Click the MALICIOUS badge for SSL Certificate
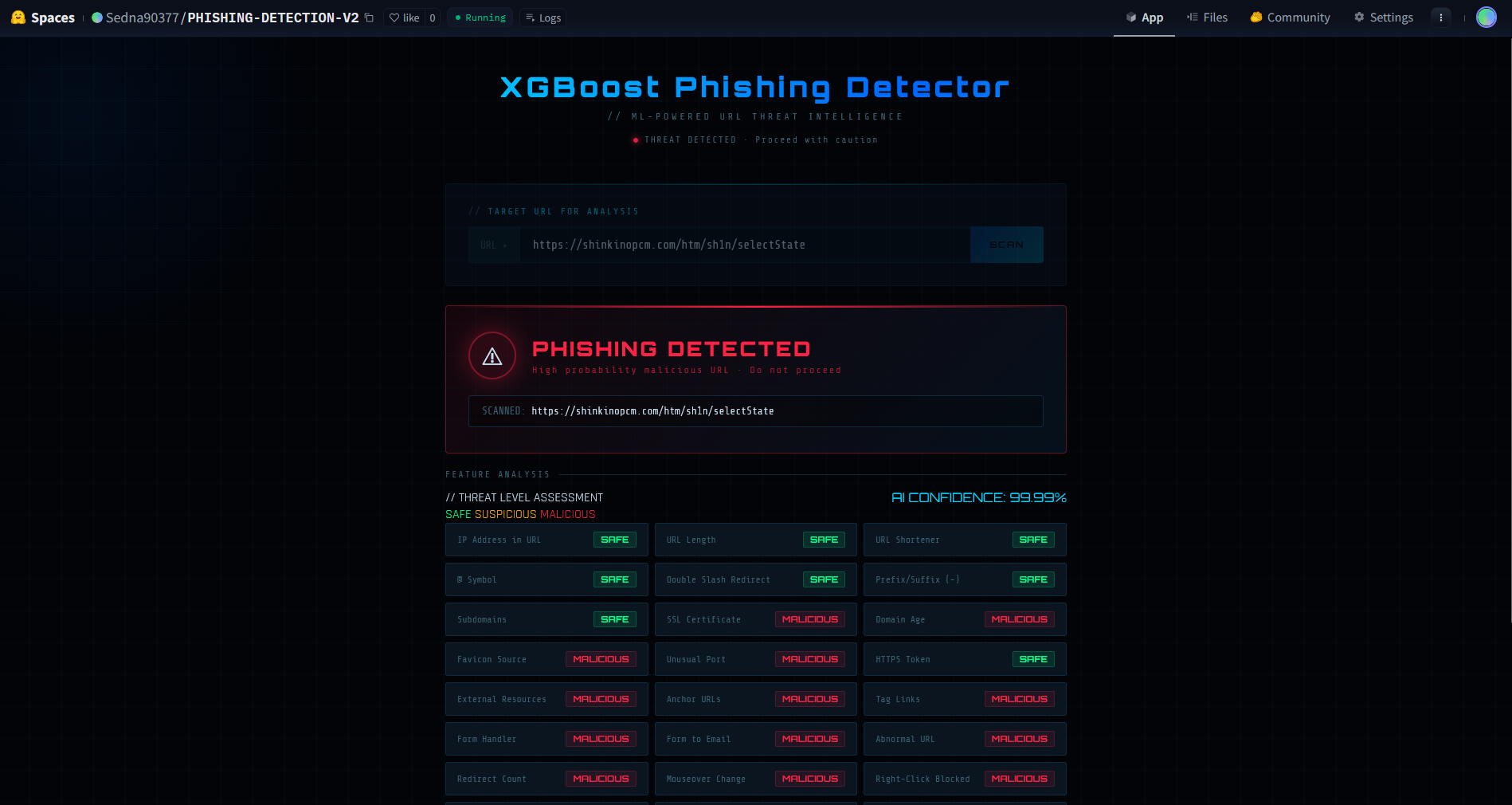1512x805 pixels. (809, 619)
